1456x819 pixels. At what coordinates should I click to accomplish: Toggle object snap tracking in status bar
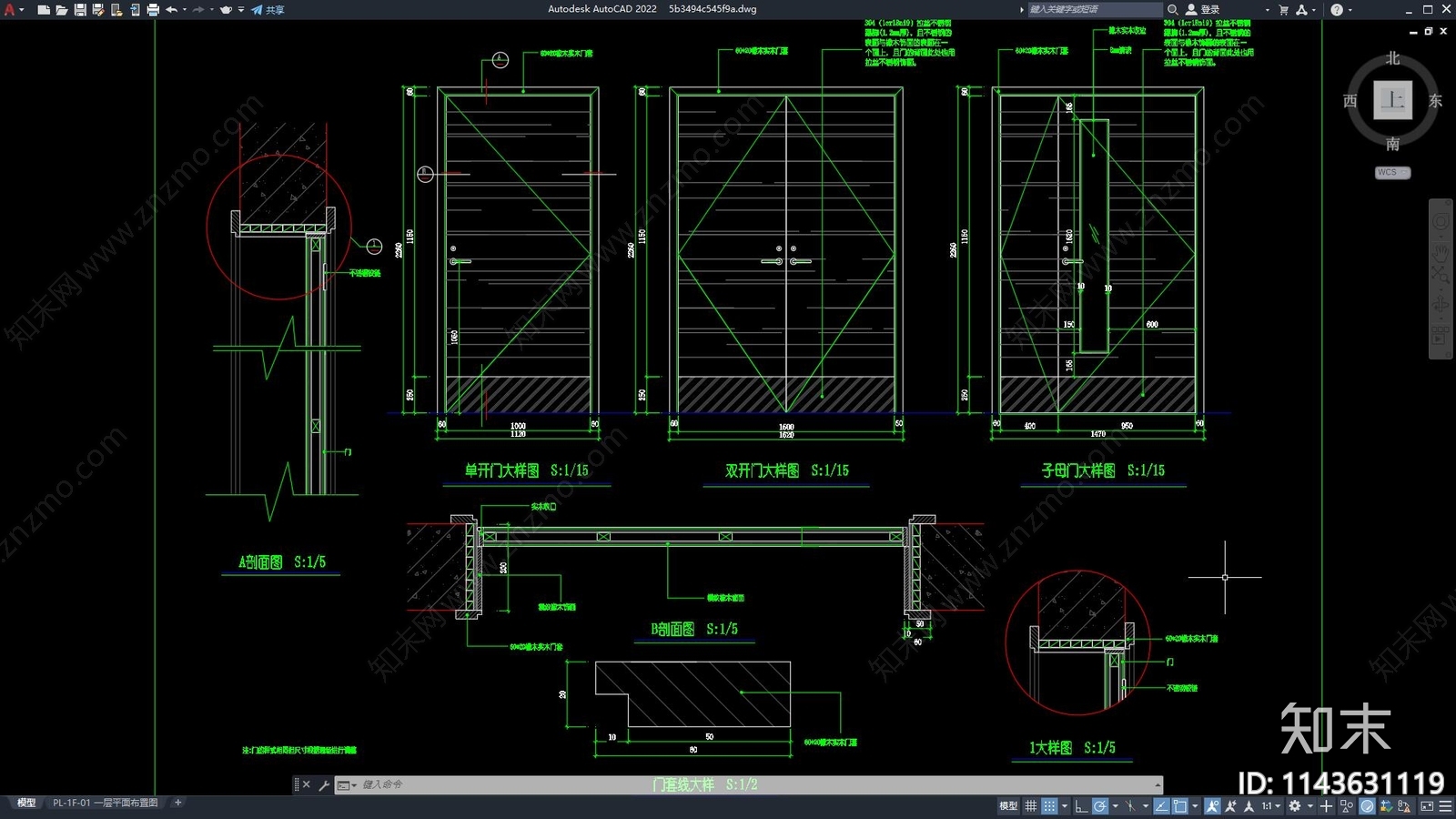click(1161, 805)
